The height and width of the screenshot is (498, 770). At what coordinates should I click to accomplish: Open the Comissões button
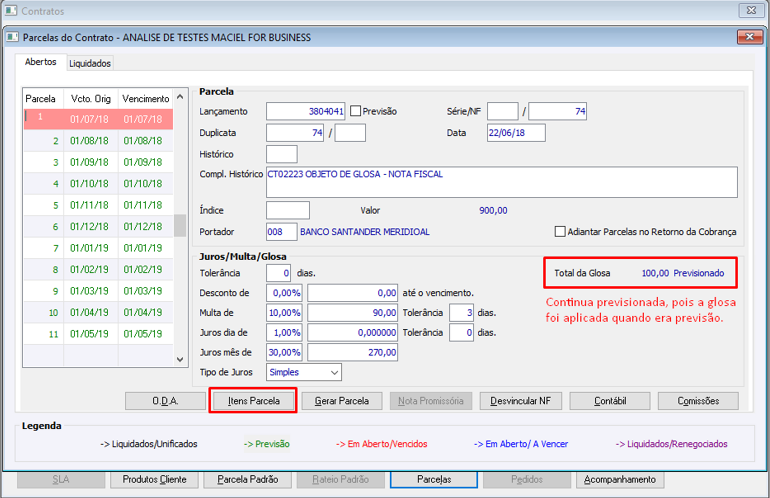tap(698, 401)
